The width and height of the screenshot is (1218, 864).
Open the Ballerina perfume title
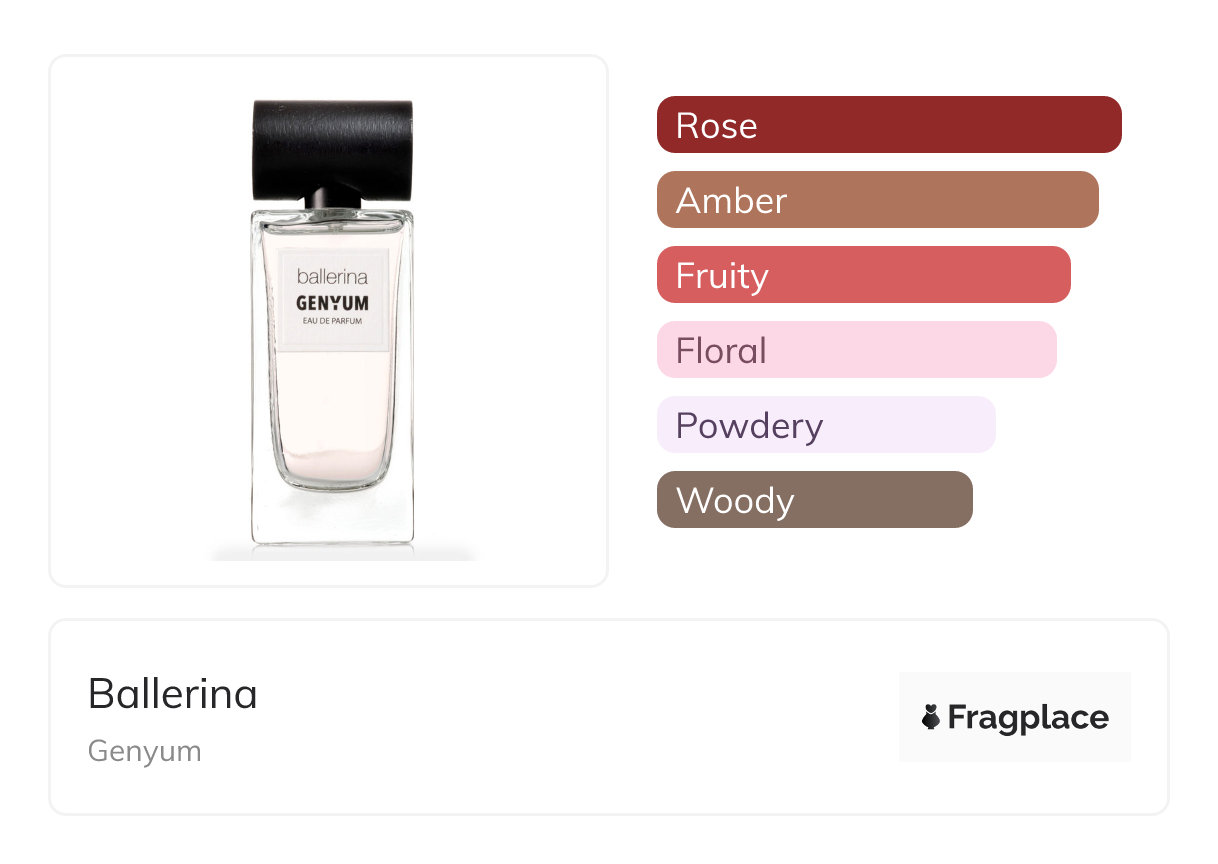point(172,693)
